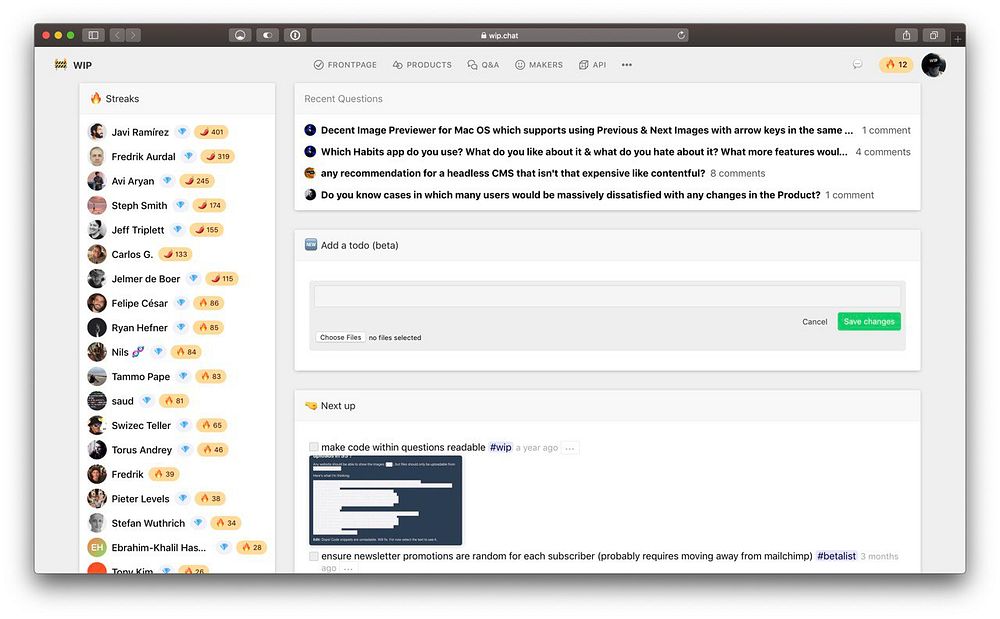1000x619 pixels.
Task: Click the toggle-shaped extension icon in toolbar
Action: pos(268,35)
